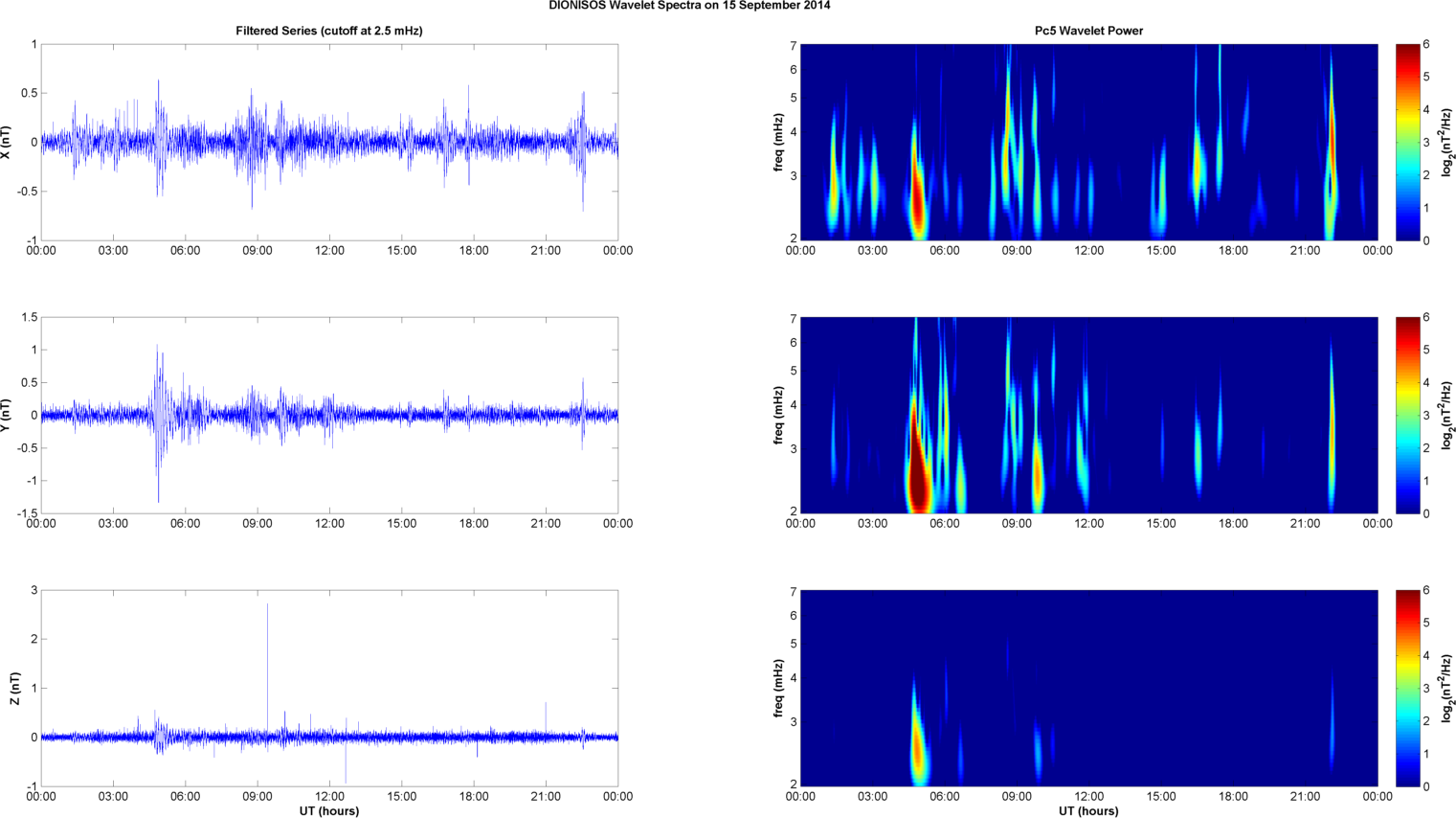Click the 'X (nT)' axis label
Image resolution: width=1456 pixels, height=818 pixels.
point(6,142)
